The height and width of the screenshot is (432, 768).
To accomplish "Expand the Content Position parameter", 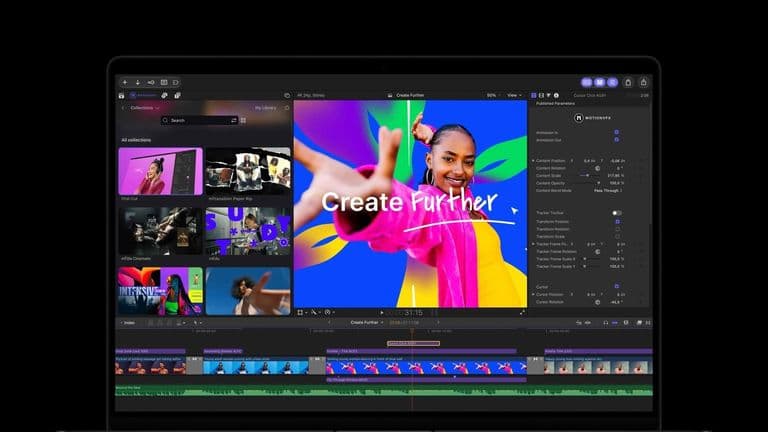I will click(533, 161).
